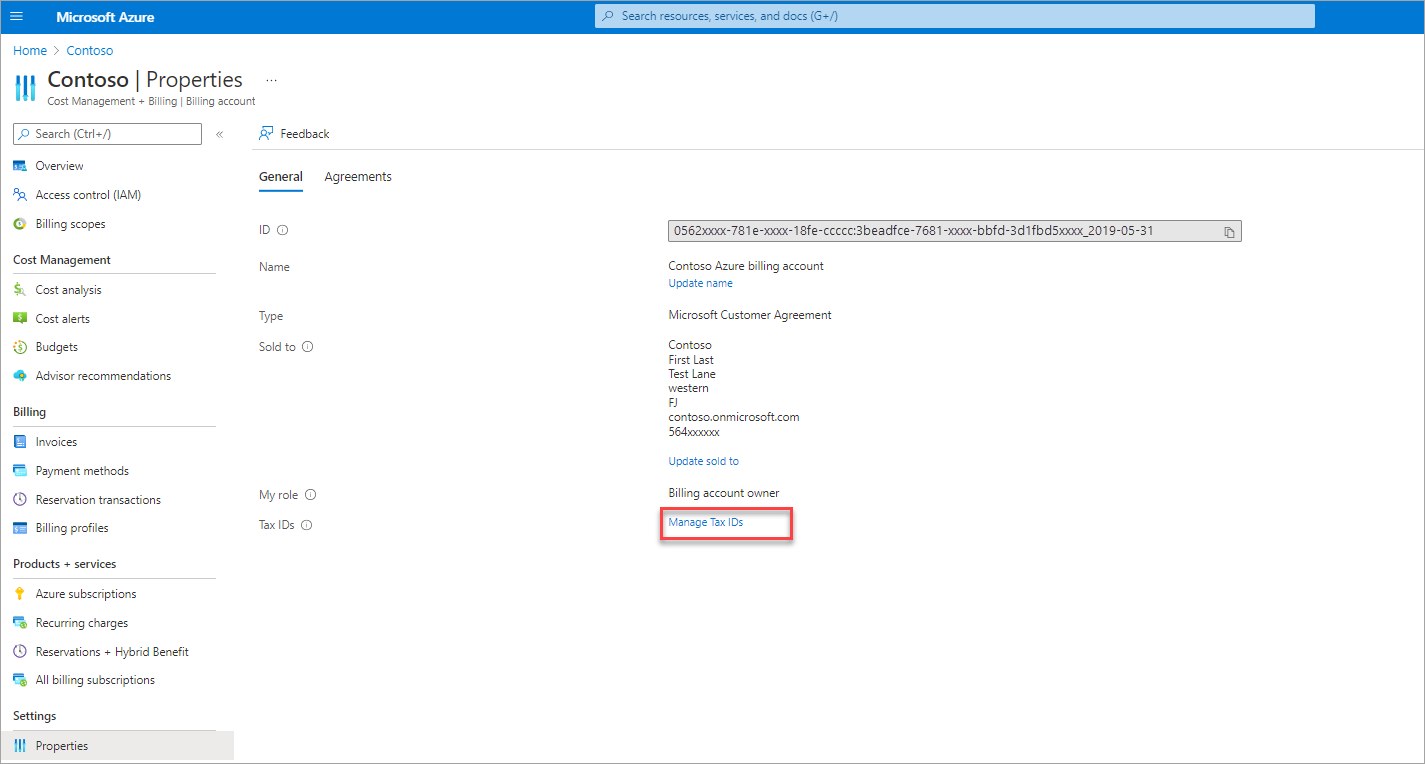
Task: Open Azure subscriptions key icon
Action: point(19,594)
